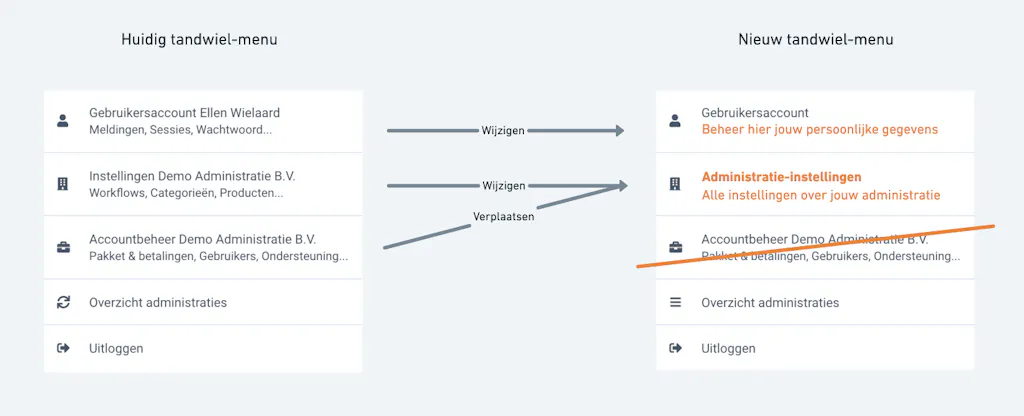
Task: Choose Uitloggen in the current menu
Action: 203,348
